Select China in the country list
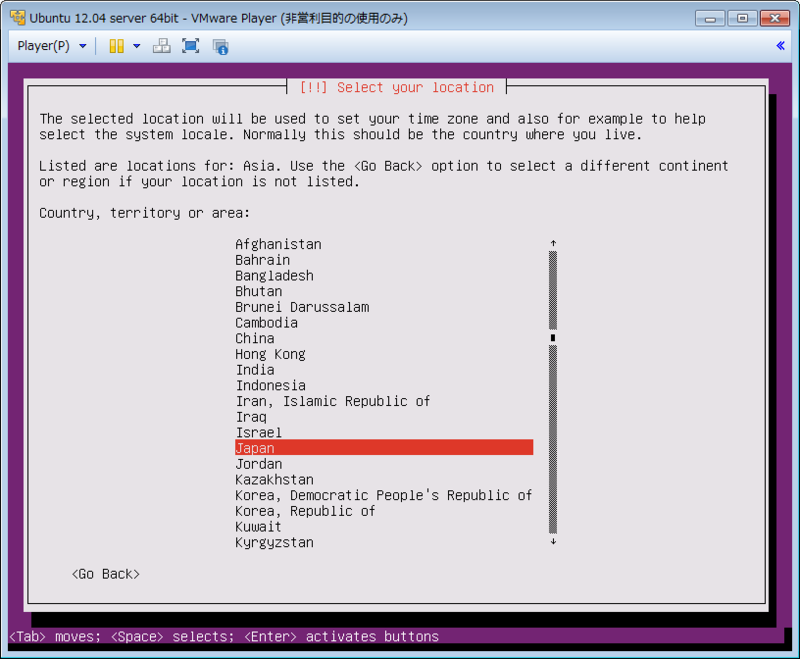 pyautogui.click(x=255, y=339)
